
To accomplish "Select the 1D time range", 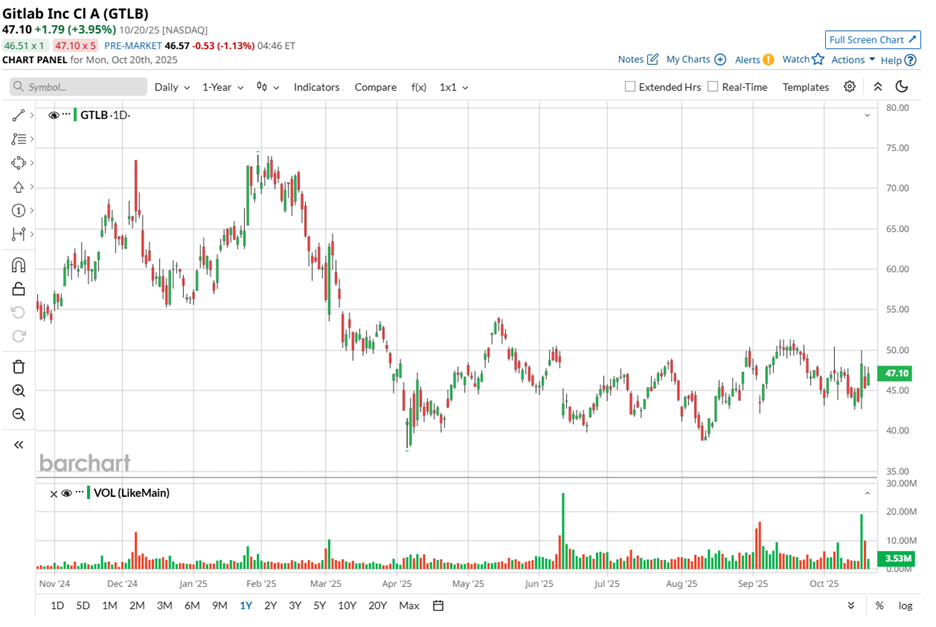I will [x=57, y=606].
